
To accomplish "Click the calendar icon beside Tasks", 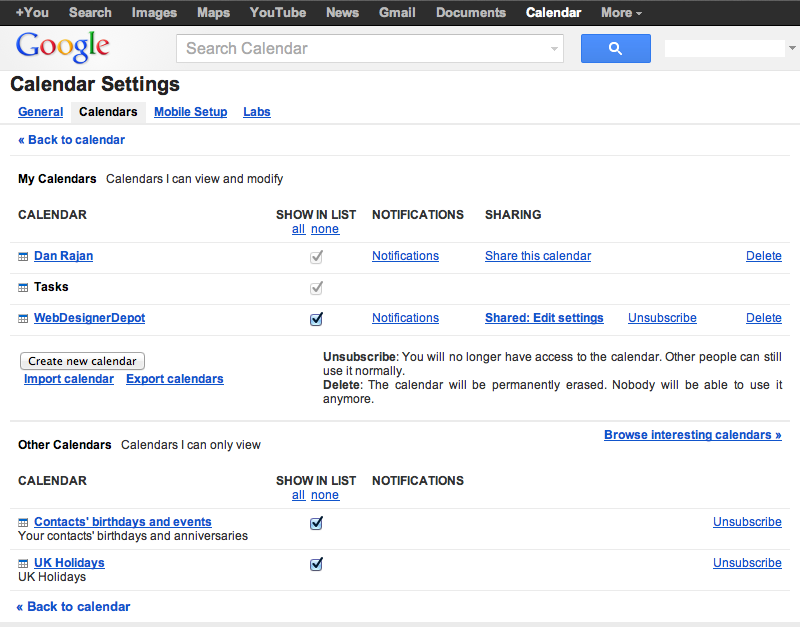I will [x=23, y=288].
